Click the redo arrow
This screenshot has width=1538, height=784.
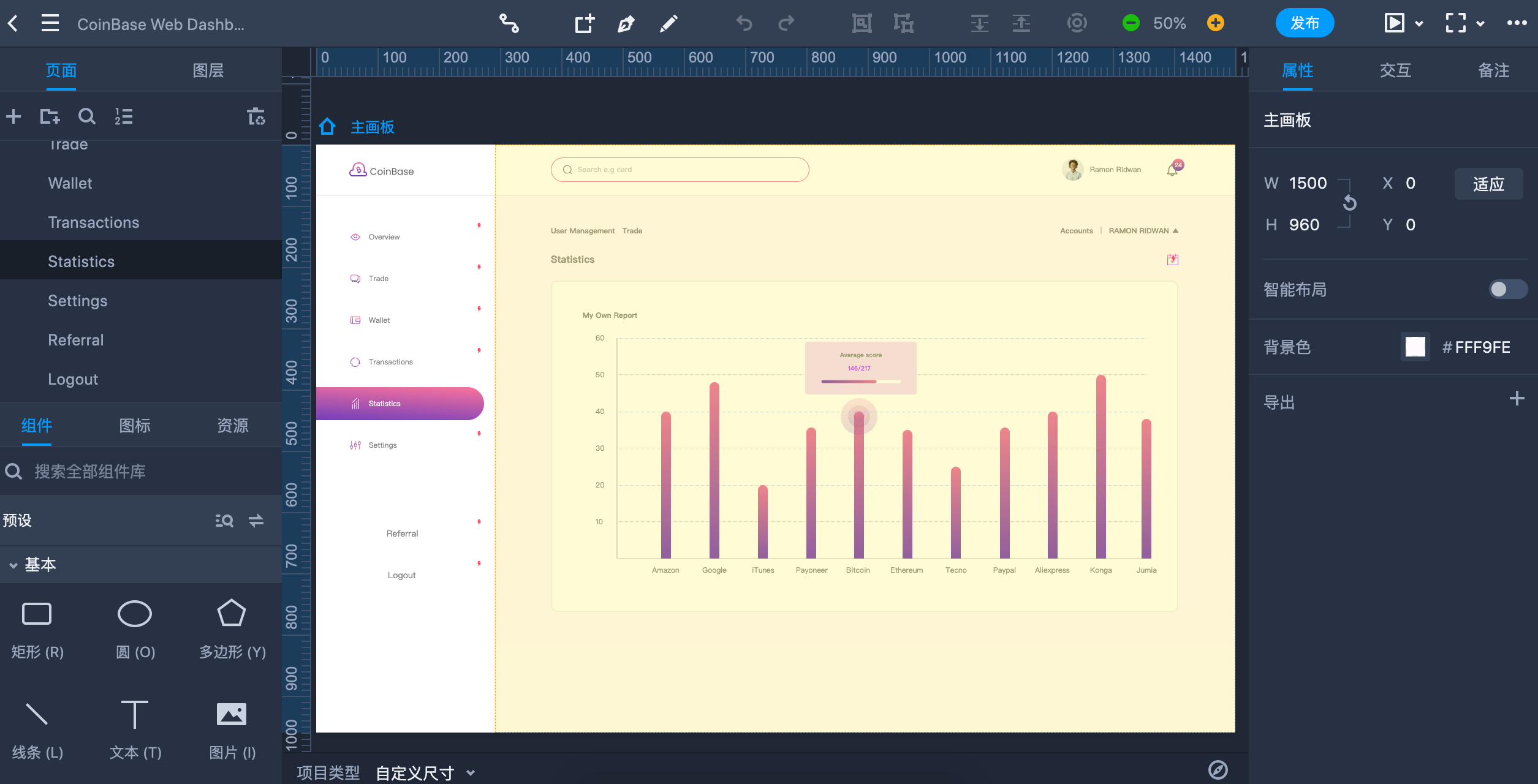pyautogui.click(x=786, y=24)
